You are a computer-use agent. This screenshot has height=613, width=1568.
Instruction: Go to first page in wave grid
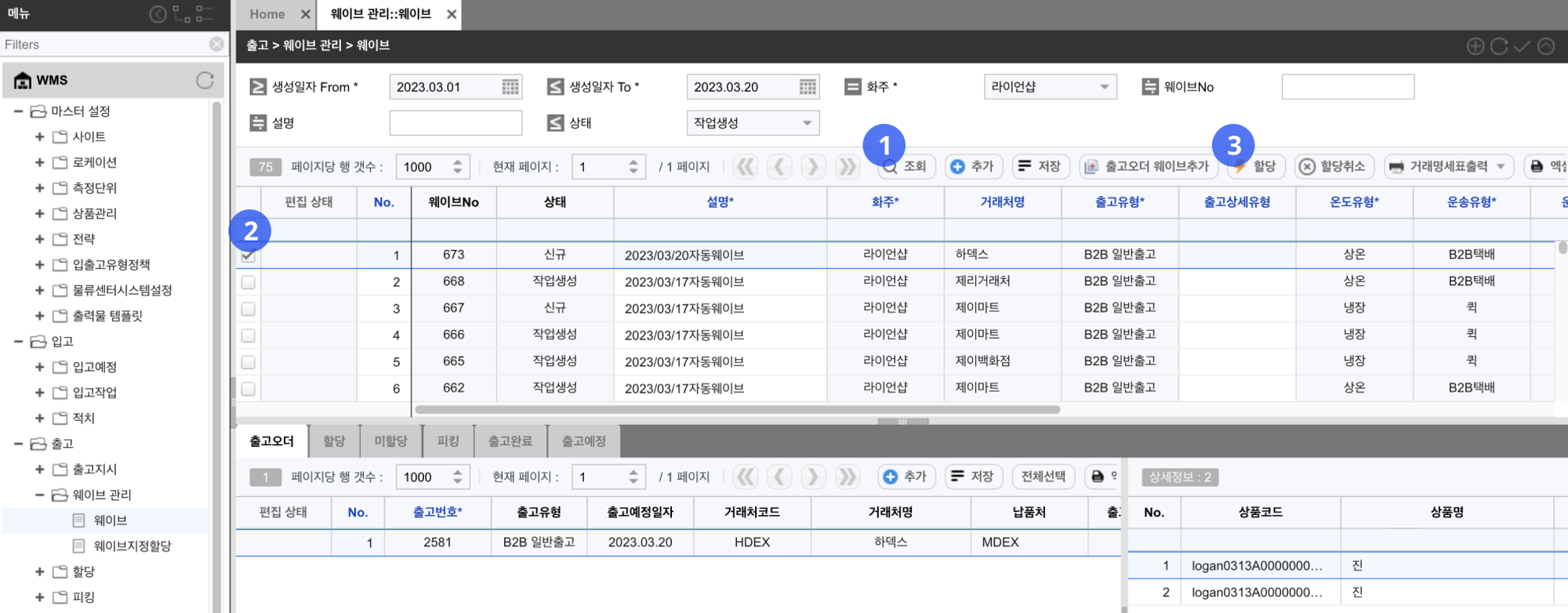point(746,167)
